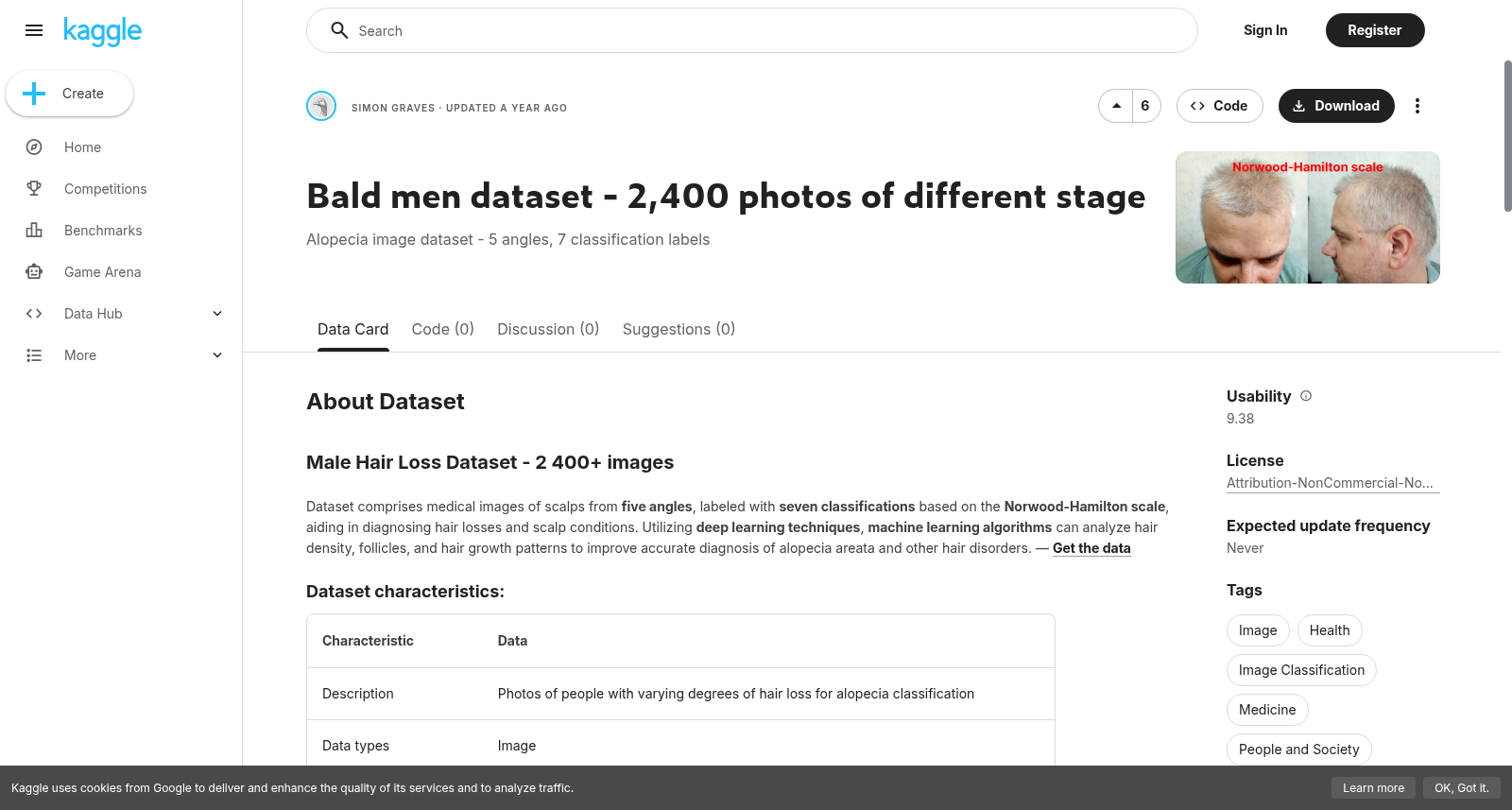Screen dimensions: 1512x810
Task: Open the Discussion (0) tab
Action: click(x=548, y=329)
